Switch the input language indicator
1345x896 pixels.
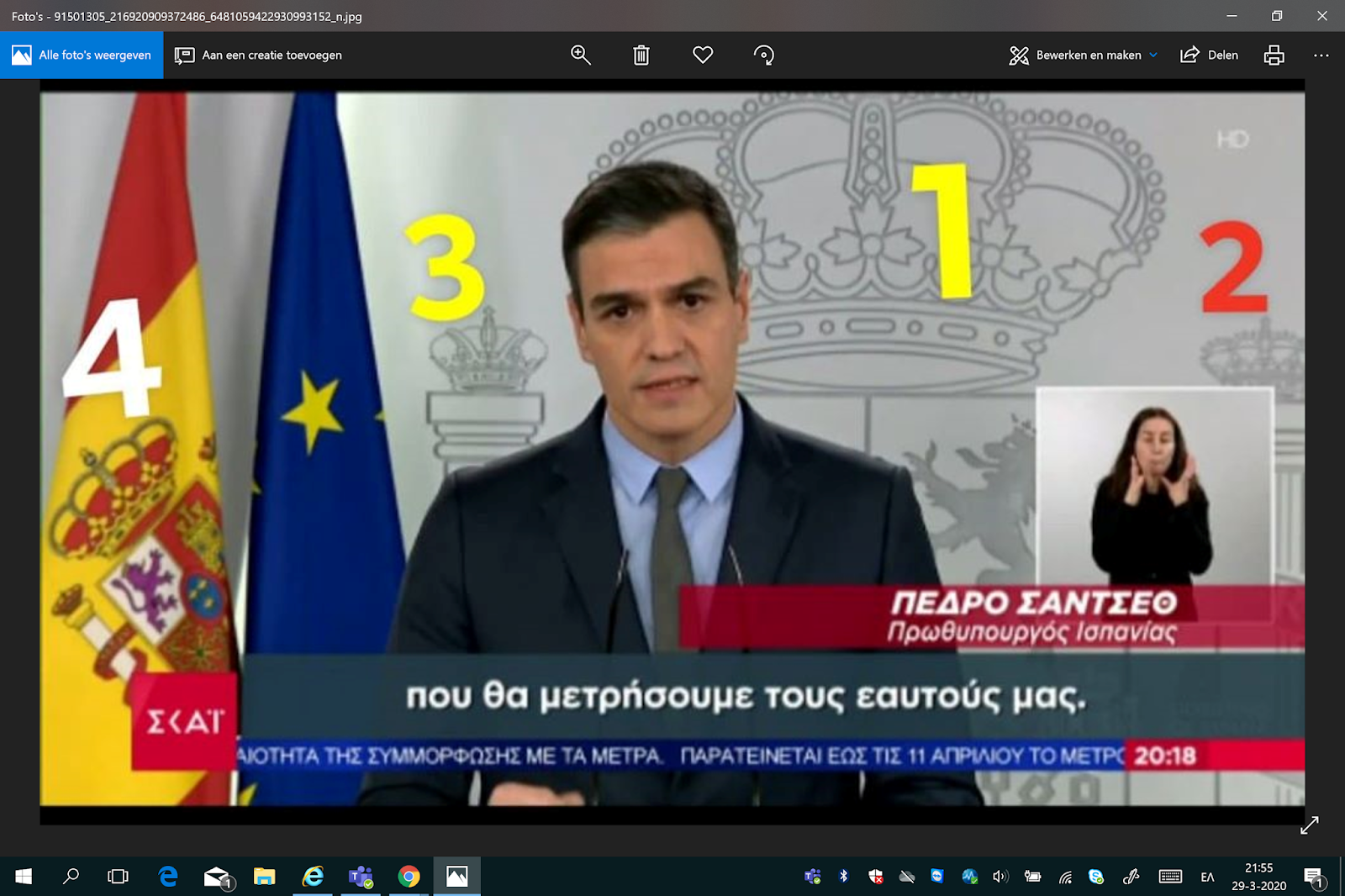1207,877
